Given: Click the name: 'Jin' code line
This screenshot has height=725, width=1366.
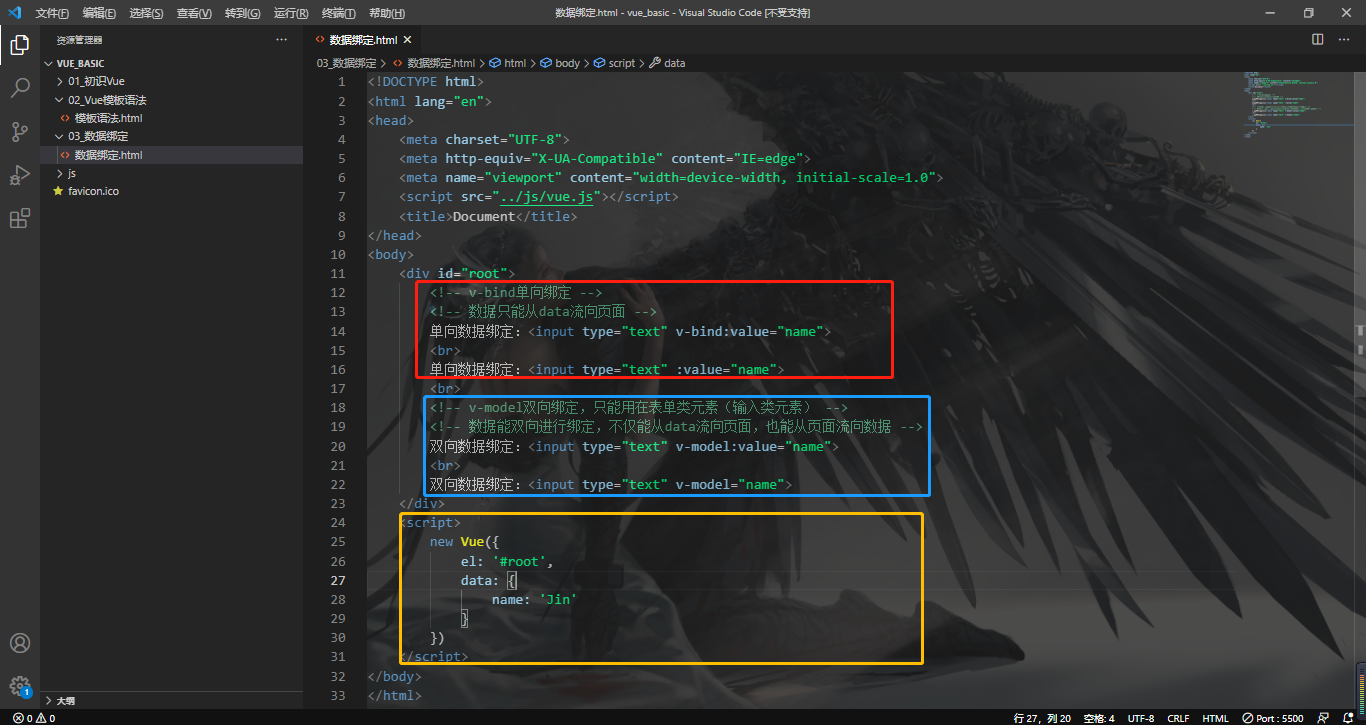Looking at the screenshot, I should pos(534,599).
